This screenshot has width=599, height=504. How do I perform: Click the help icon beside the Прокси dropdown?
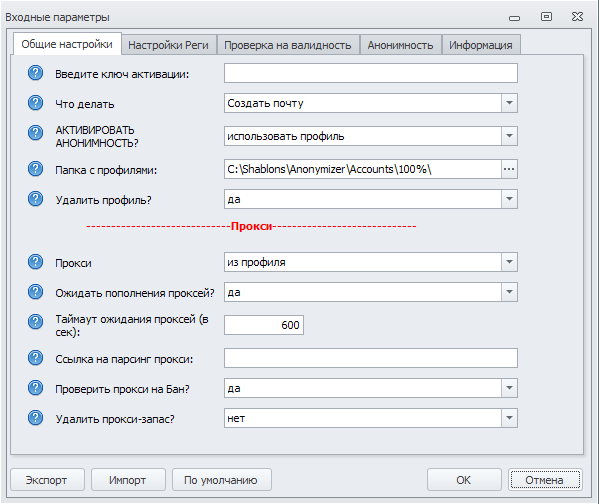coord(36,262)
